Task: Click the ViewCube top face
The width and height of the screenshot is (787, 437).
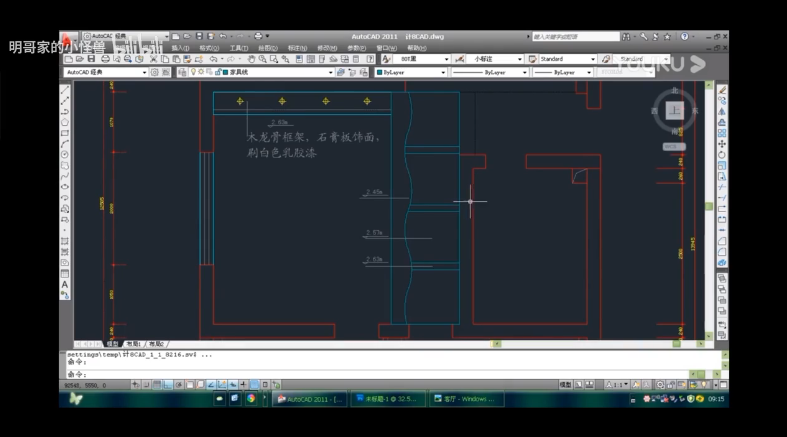Action: coord(675,109)
